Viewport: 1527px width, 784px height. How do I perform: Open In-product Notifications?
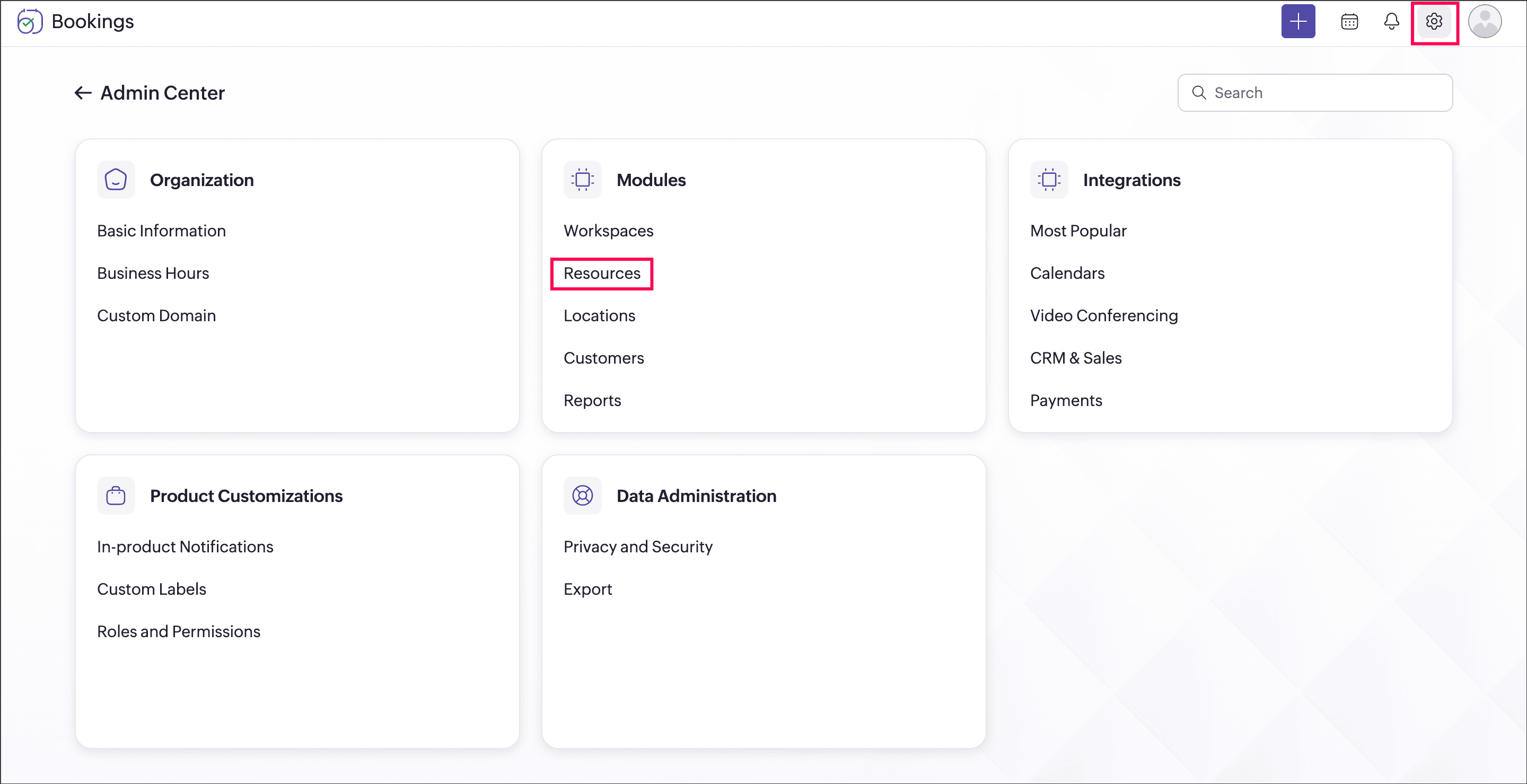click(185, 547)
